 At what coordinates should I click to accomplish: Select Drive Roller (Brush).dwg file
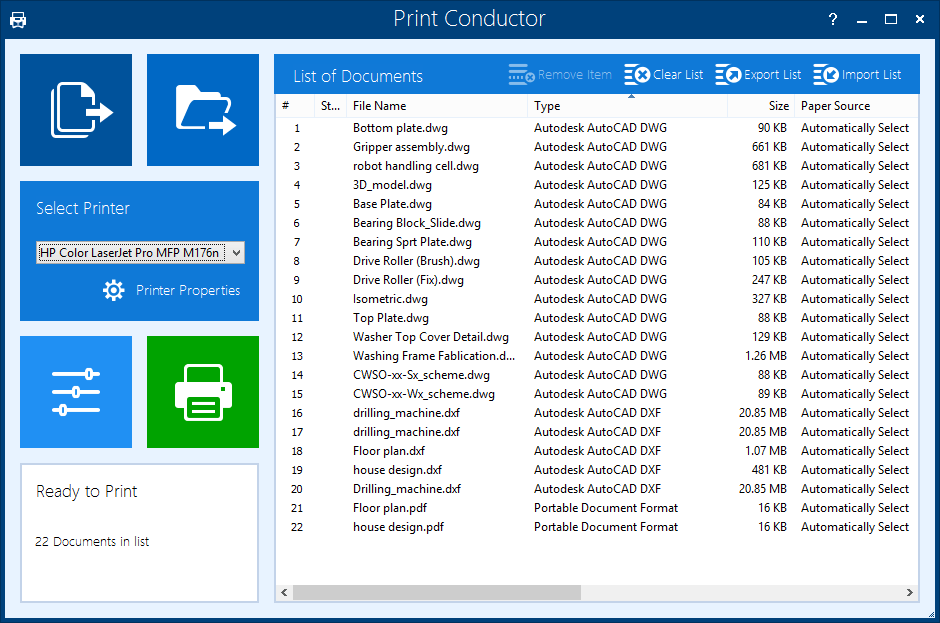(x=416, y=261)
